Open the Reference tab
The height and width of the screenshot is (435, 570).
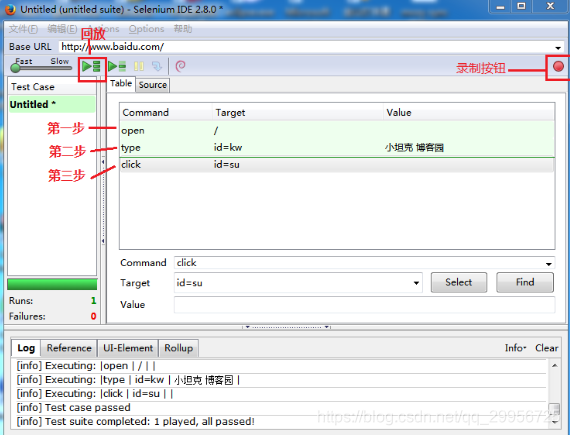tap(69, 348)
